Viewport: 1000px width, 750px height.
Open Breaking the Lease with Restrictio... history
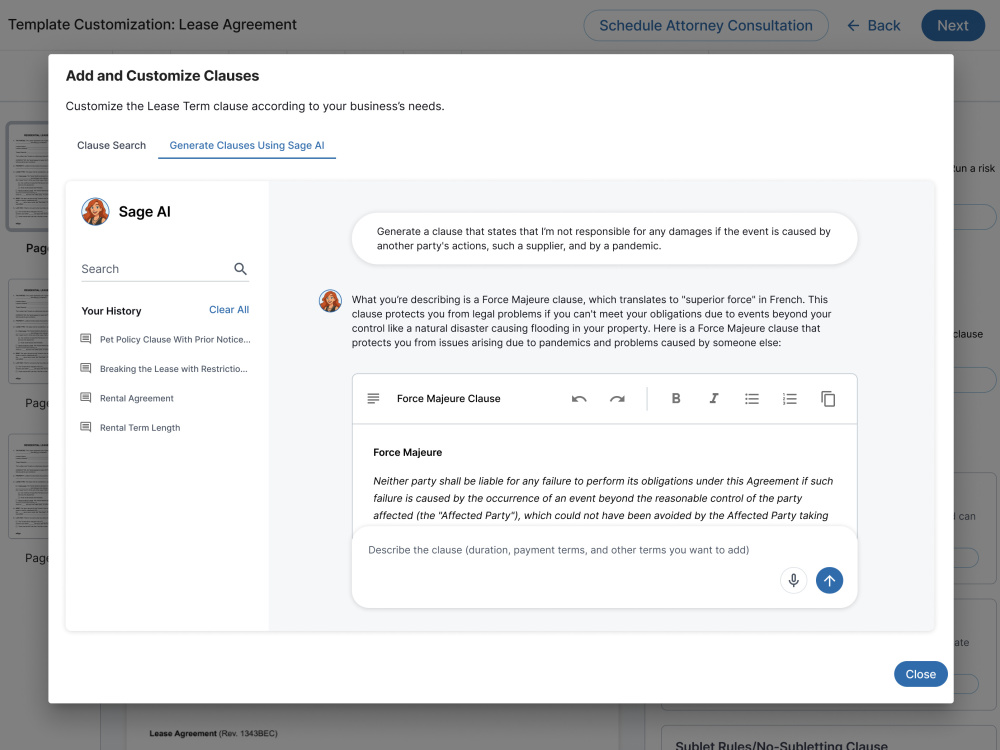tap(173, 369)
